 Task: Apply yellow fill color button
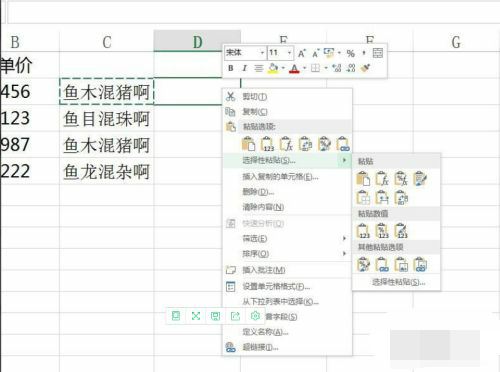(273, 68)
